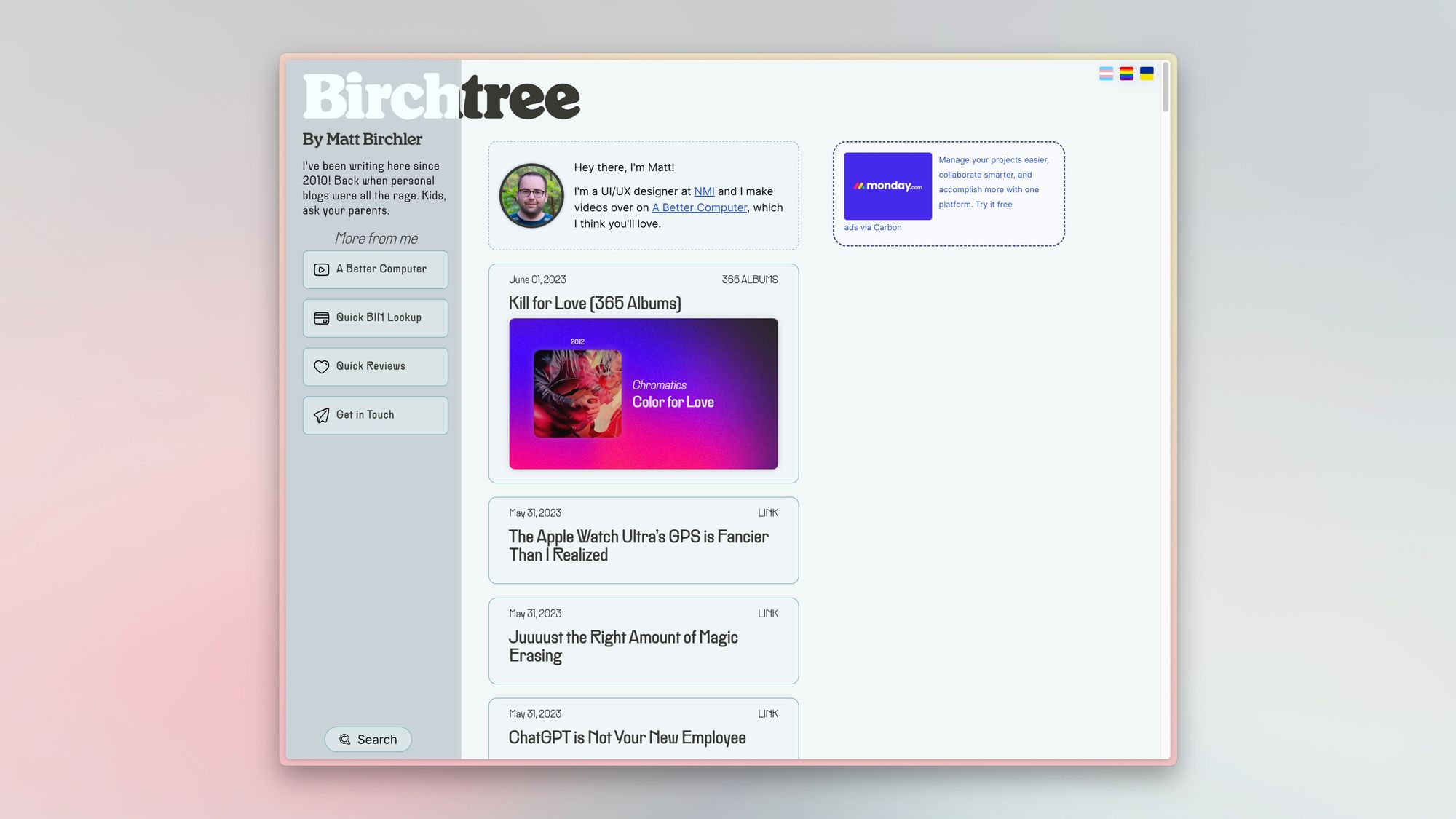Click the Search magnifying glass icon
Viewport: 1456px width, 819px height.
(345, 739)
